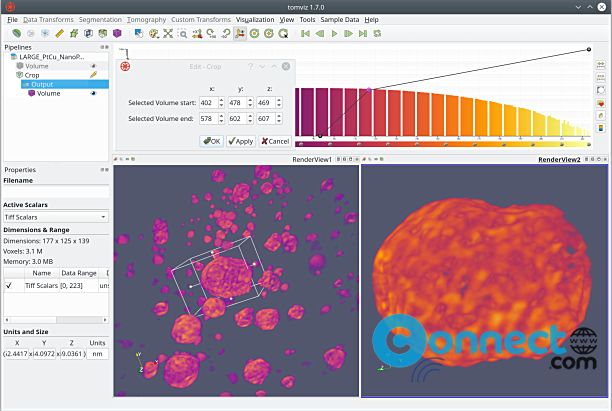Toggle visibility eye of the upper Volume module
Viewport: 612px width, 411px height.
[x=93, y=66]
